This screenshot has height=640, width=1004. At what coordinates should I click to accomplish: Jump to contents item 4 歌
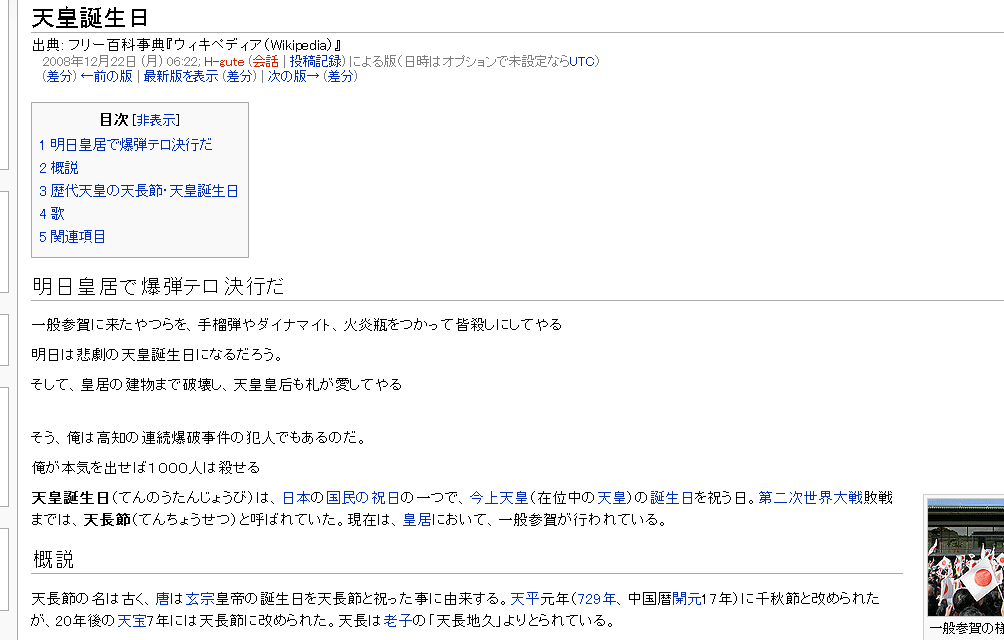click(x=52, y=214)
